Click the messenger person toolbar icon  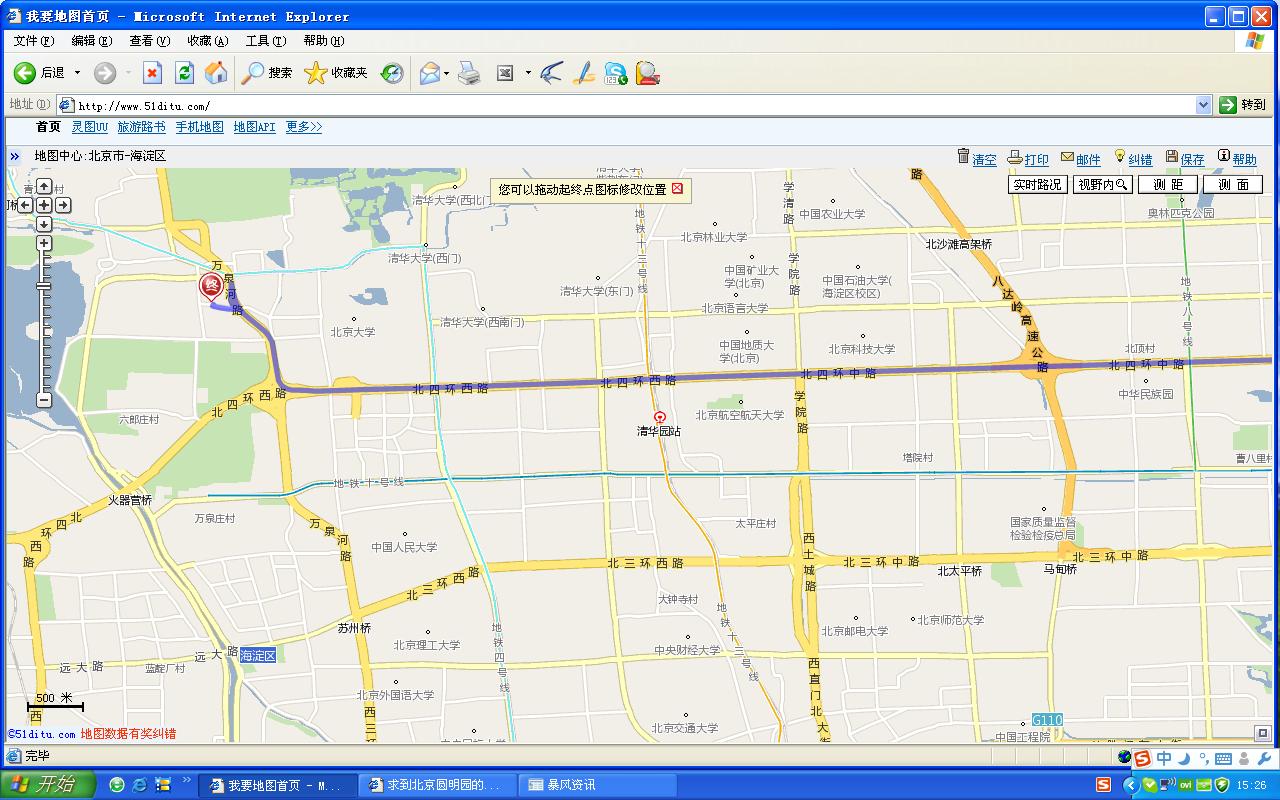(x=648, y=73)
